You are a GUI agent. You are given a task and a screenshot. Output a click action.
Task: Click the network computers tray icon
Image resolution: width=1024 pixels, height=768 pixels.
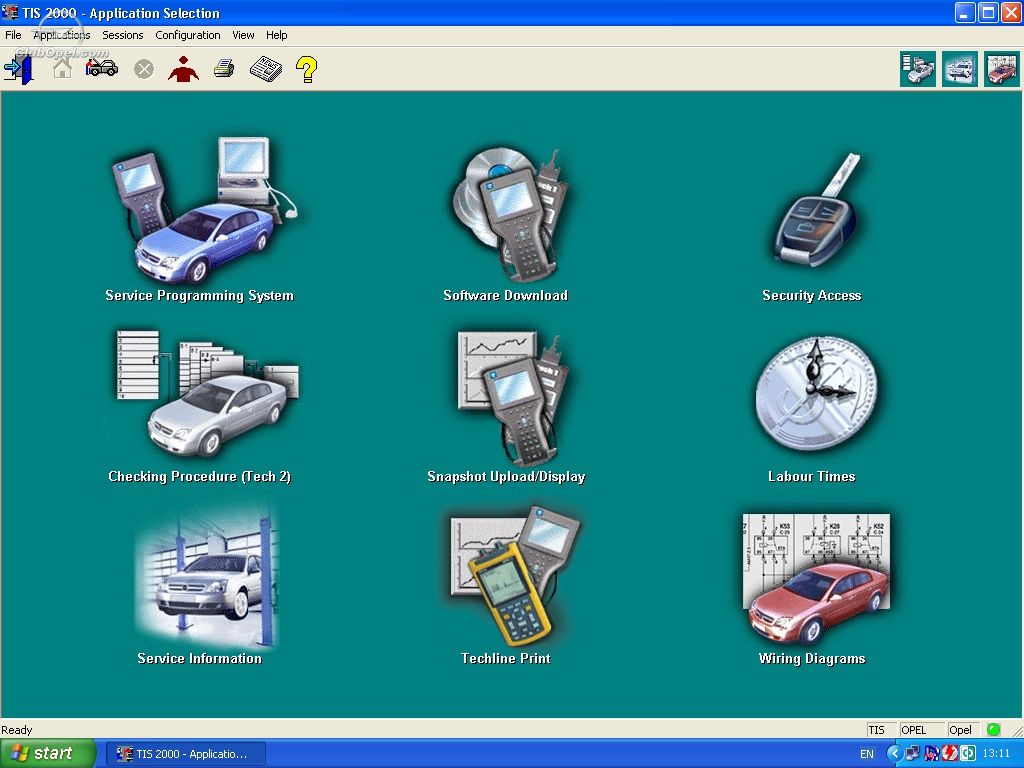[912, 754]
